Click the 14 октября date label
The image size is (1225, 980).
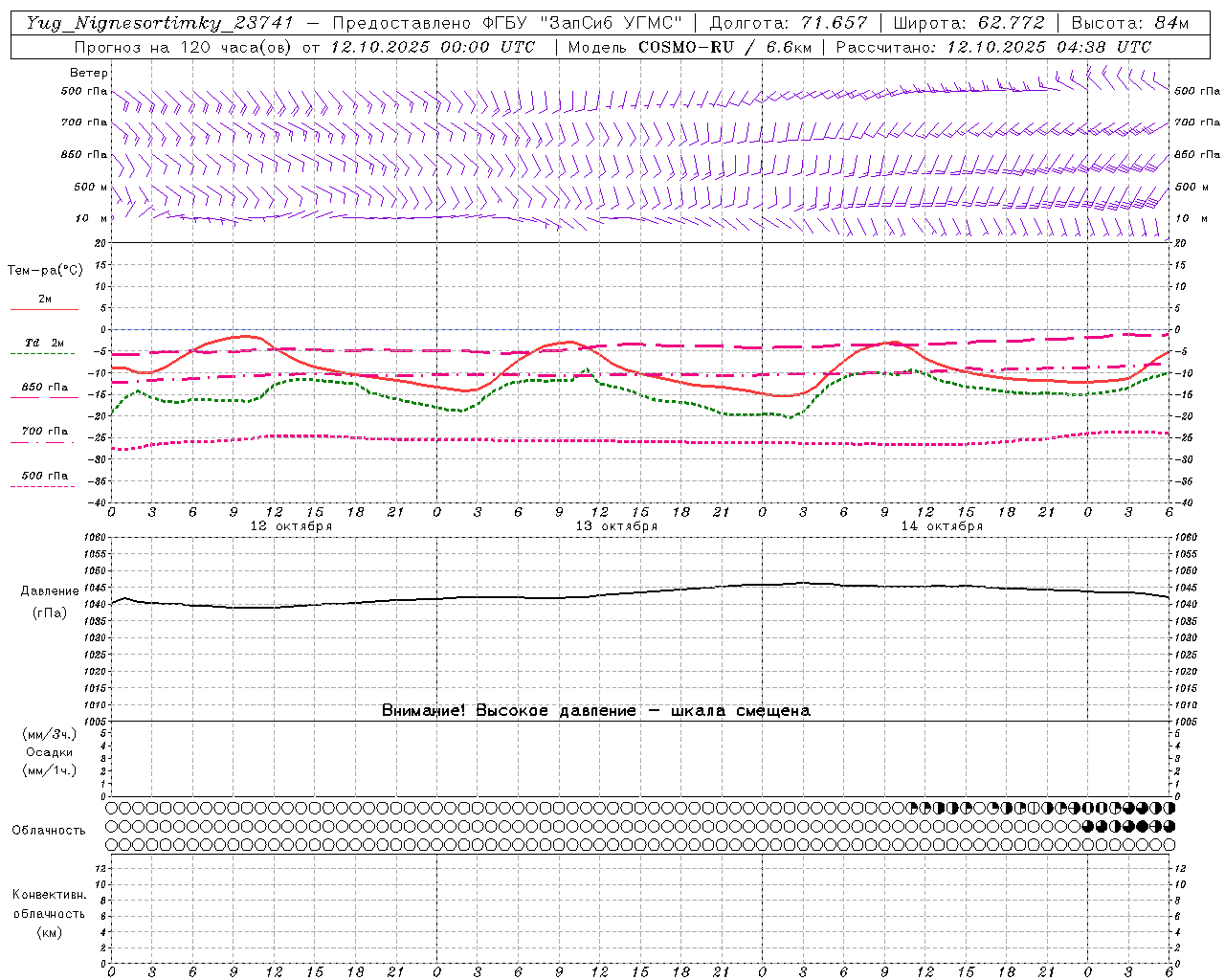(x=942, y=526)
